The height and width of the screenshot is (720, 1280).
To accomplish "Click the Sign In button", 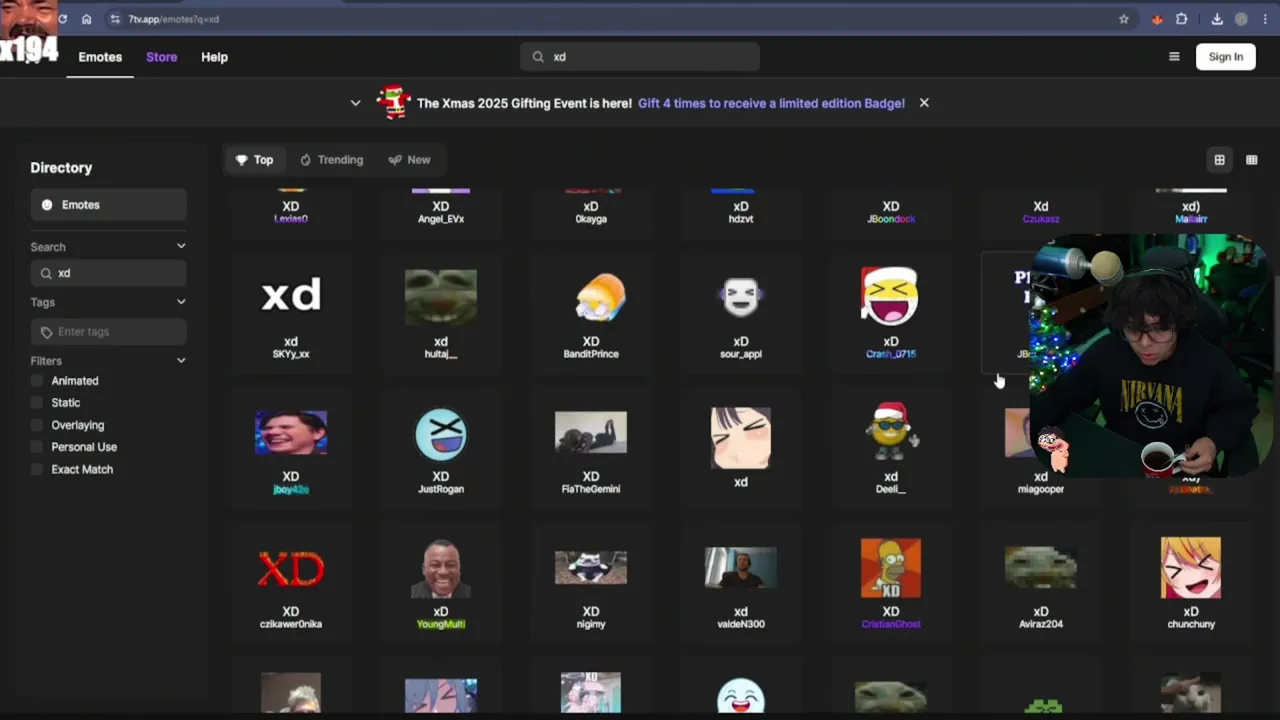I will tap(1225, 57).
